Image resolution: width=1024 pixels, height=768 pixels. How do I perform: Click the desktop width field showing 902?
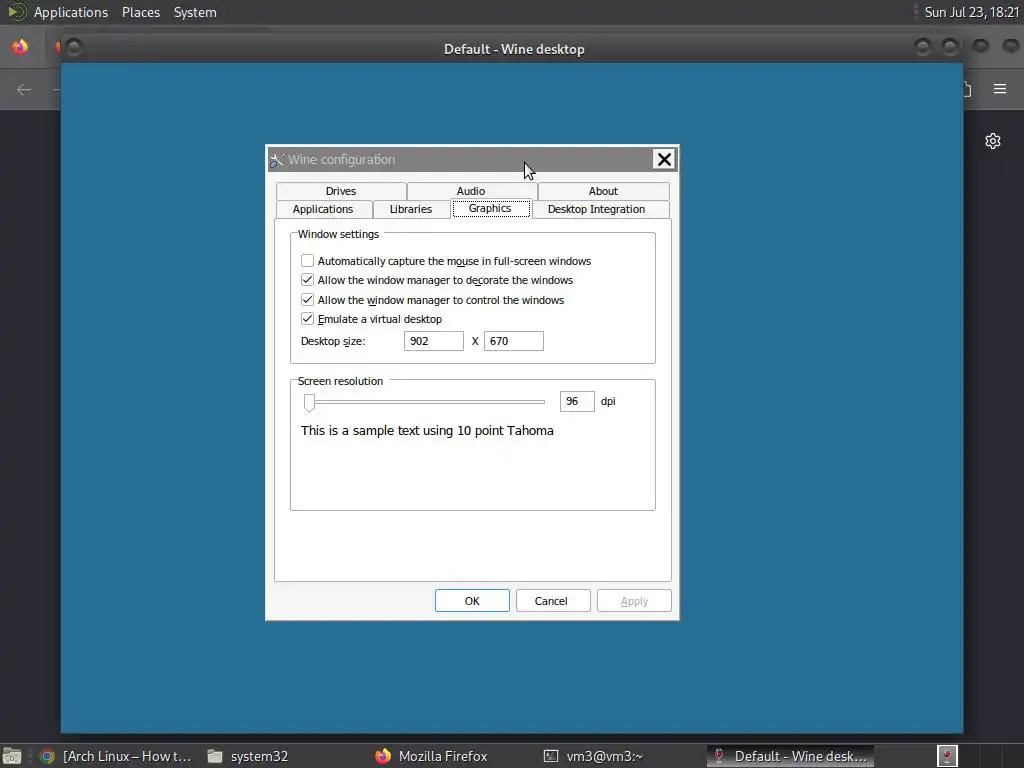tap(434, 341)
